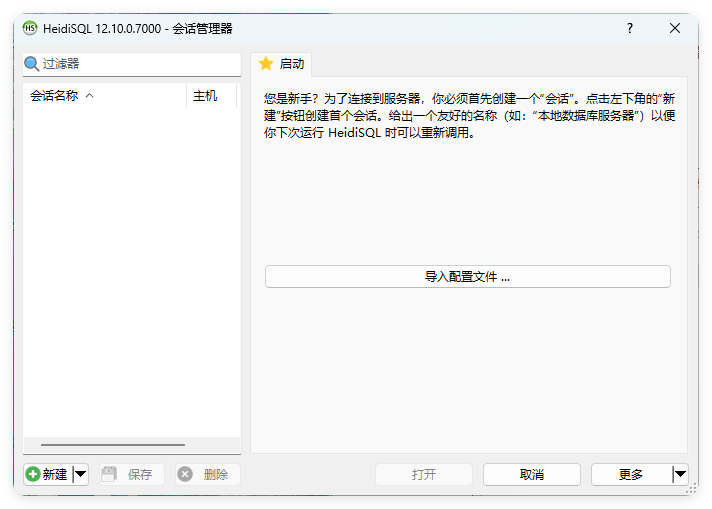Expand the dropdown arrow next to 新建
This screenshot has height=509, width=712.
coord(81,475)
